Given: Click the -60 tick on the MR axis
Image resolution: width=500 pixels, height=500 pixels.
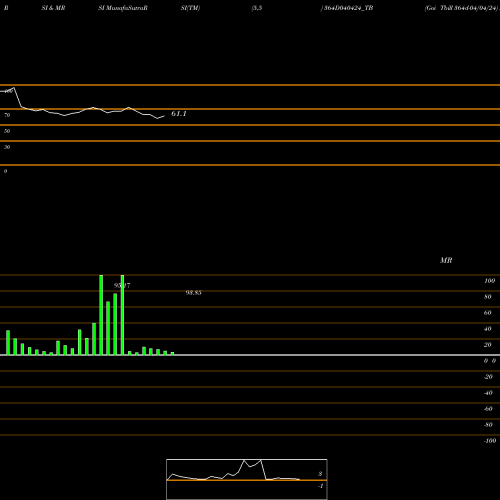Looking at the screenshot, I should click(488, 409).
